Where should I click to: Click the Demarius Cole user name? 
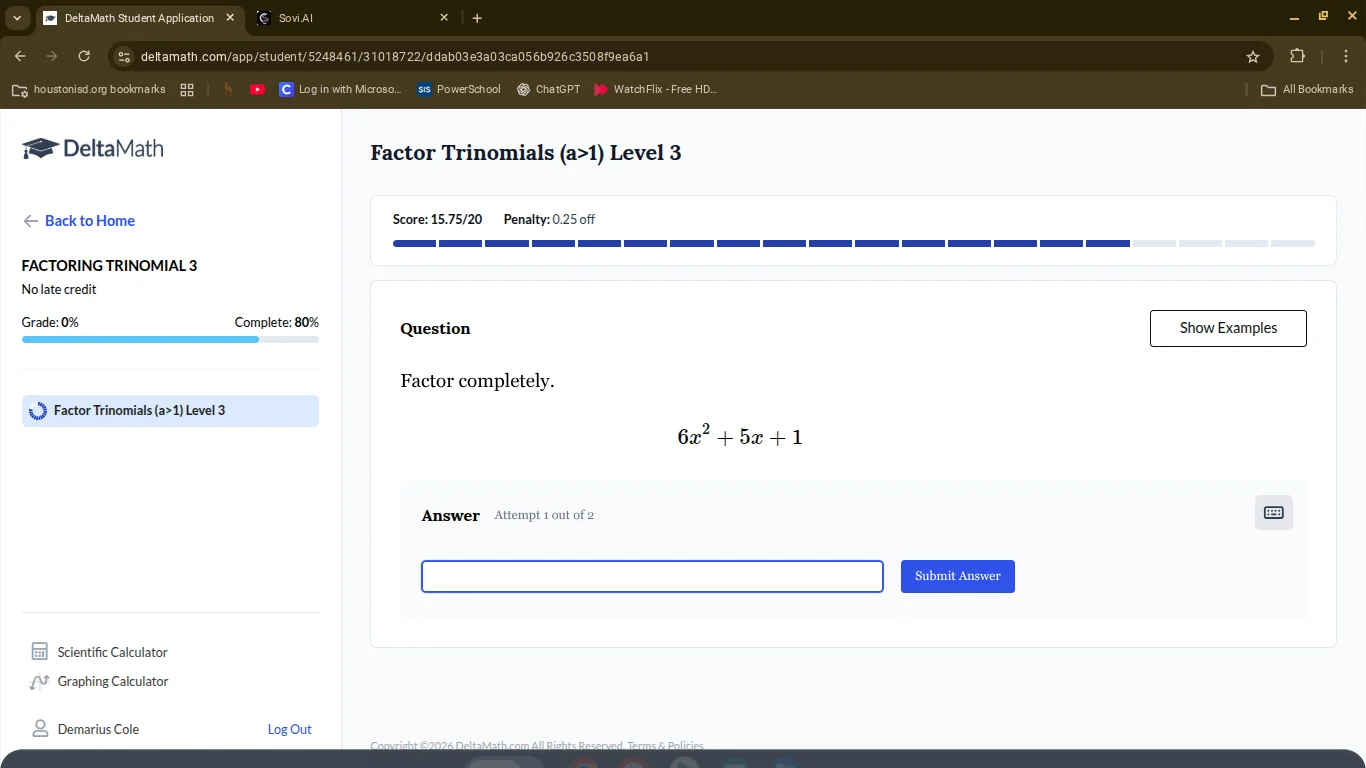98,729
